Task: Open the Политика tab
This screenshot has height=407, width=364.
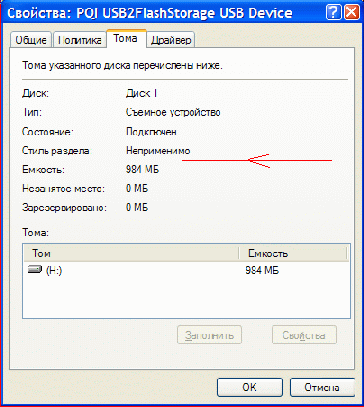Action: coord(79,40)
